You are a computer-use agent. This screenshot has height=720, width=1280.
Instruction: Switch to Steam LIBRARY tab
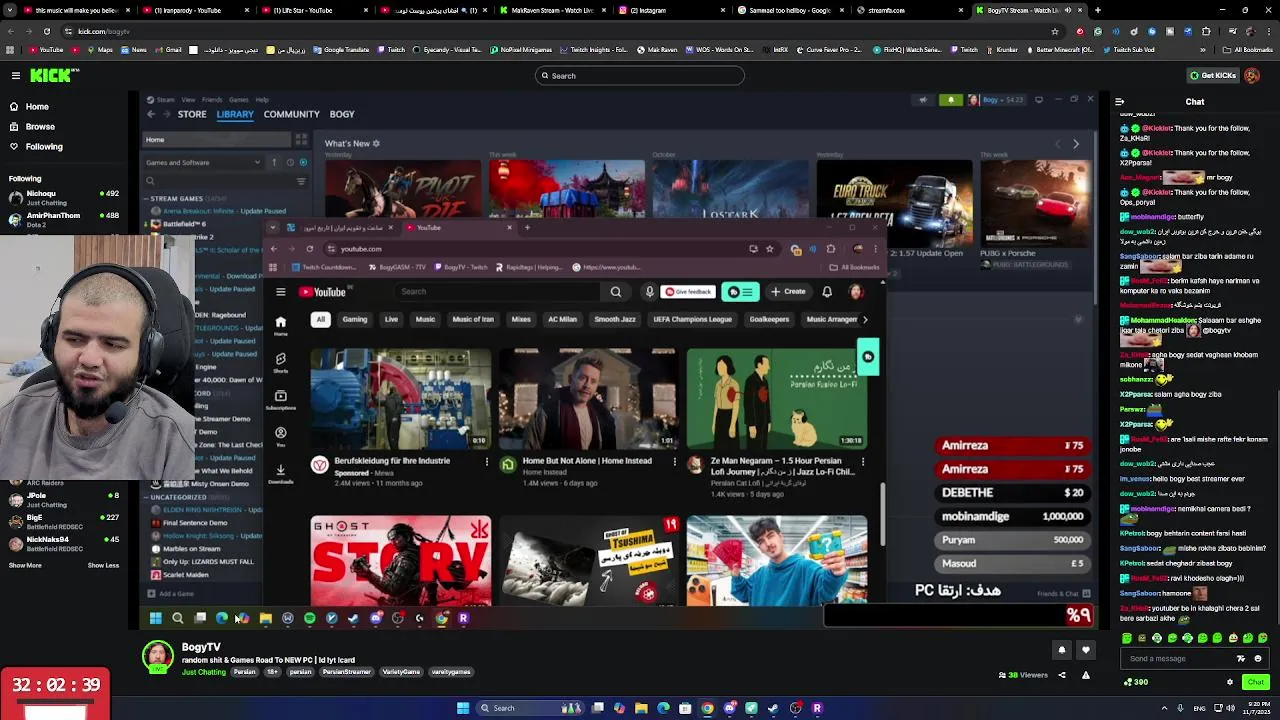(235, 114)
